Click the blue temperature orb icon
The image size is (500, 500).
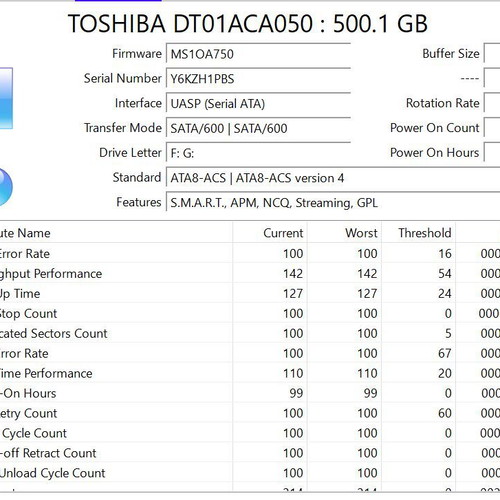pyautogui.click(x=5, y=187)
